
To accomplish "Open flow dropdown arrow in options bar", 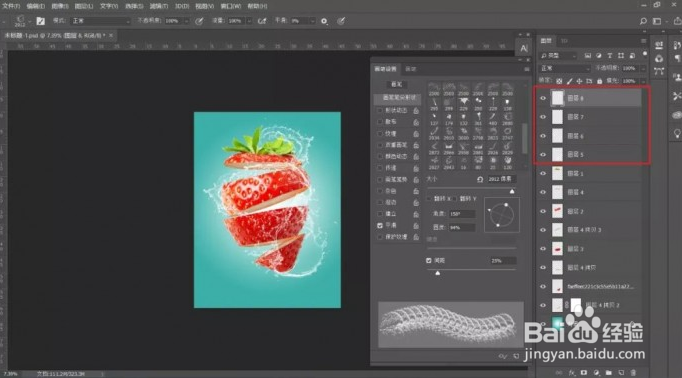I will [250, 21].
